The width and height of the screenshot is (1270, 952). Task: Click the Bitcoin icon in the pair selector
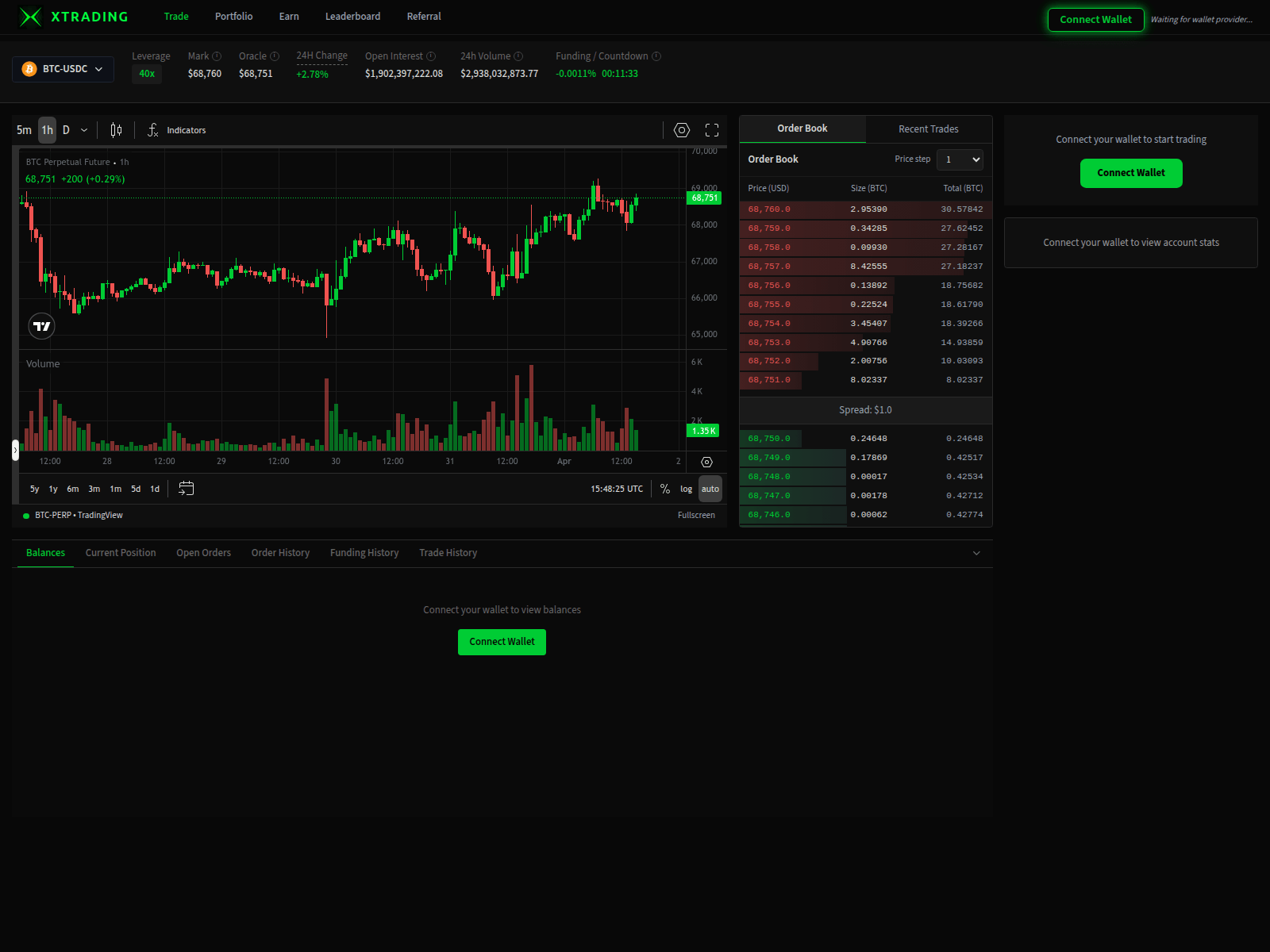pos(29,69)
